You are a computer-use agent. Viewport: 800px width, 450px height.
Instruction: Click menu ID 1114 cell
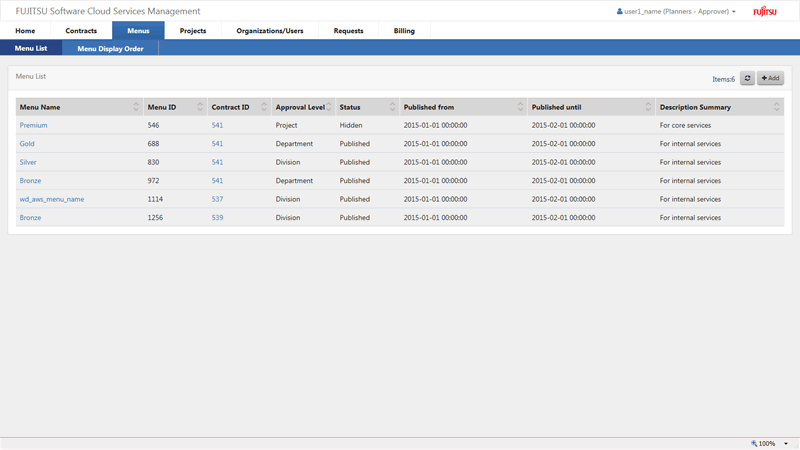(x=155, y=199)
